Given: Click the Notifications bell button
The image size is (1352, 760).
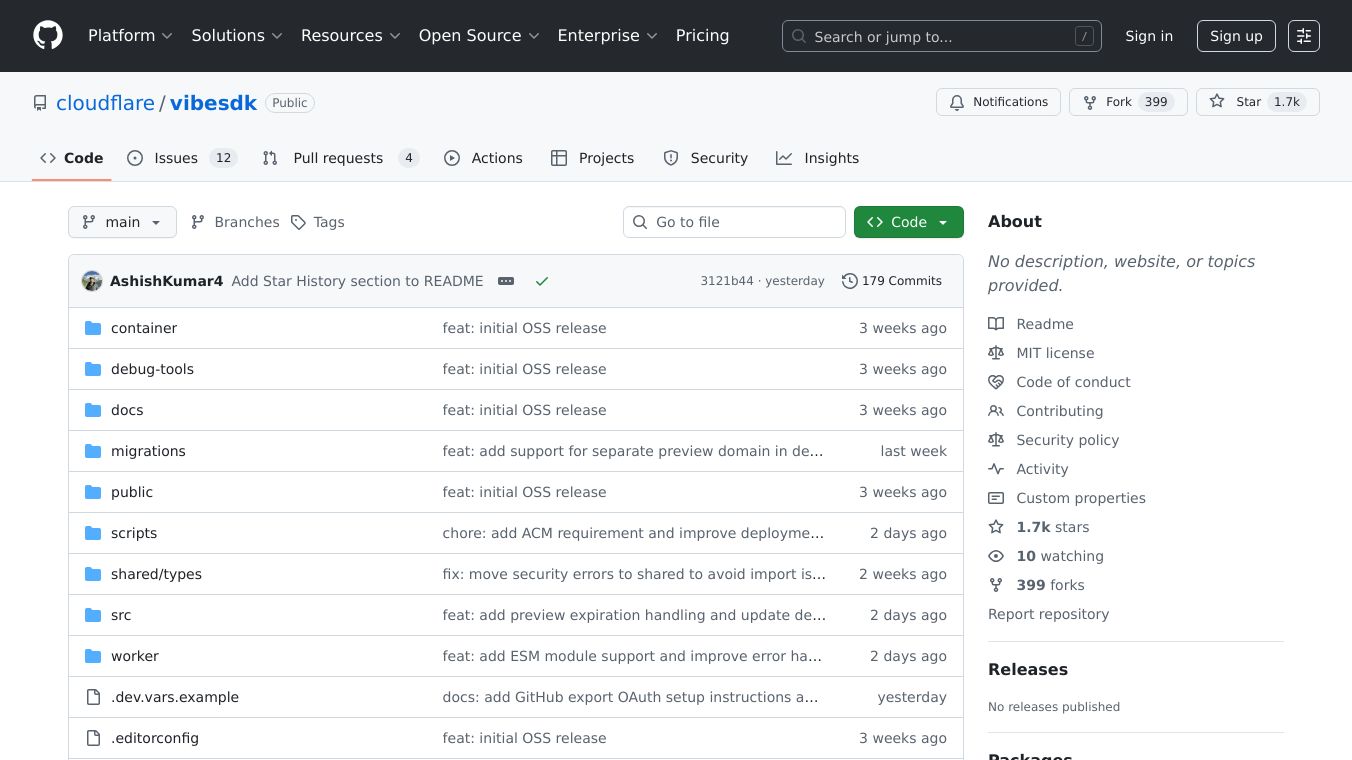Looking at the screenshot, I should point(998,102).
